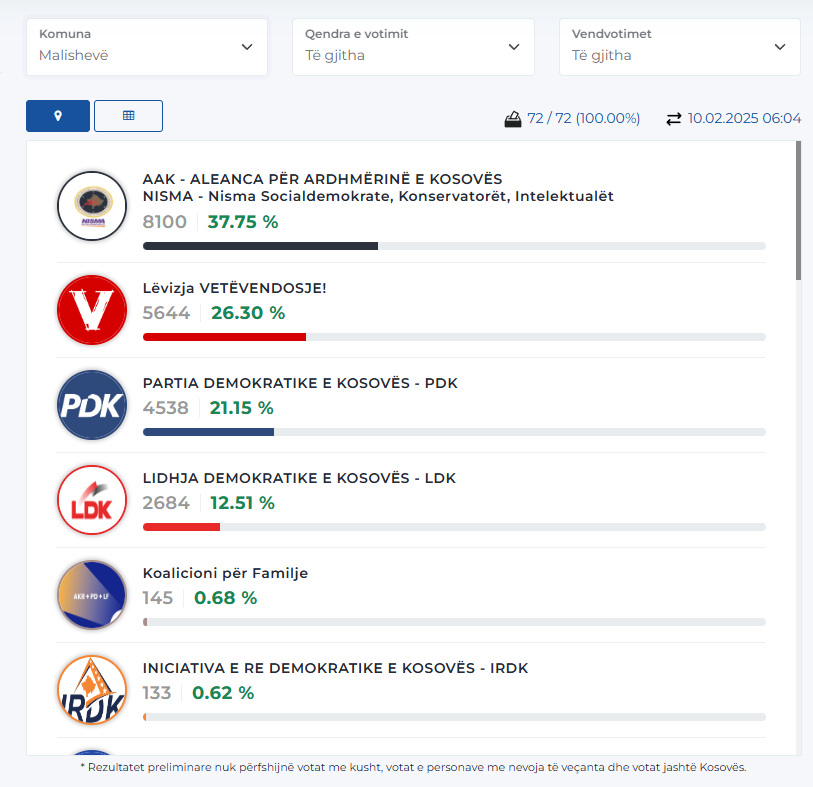Click the 10.02.2025 06:04 timestamp
Viewport: 813px width, 787px height.
(744, 118)
